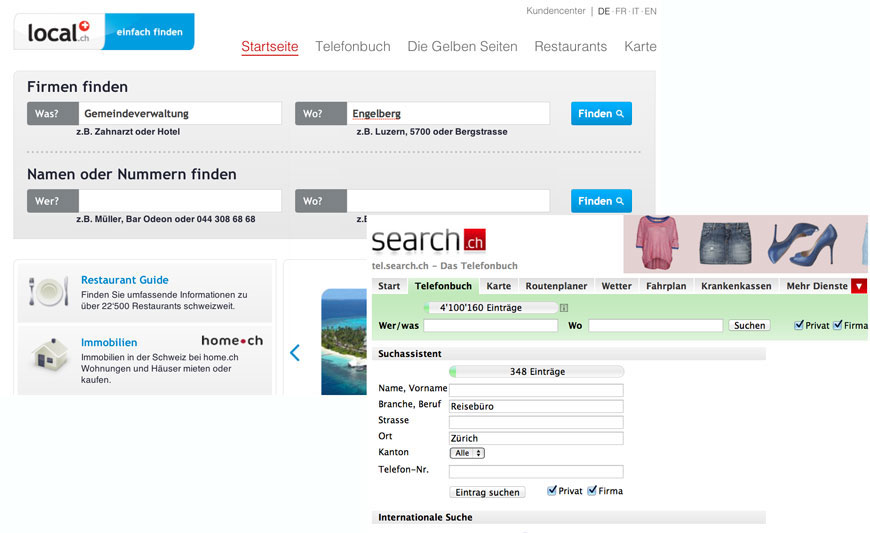
Task: Switch language to EN
Action: click(x=650, y=11)
